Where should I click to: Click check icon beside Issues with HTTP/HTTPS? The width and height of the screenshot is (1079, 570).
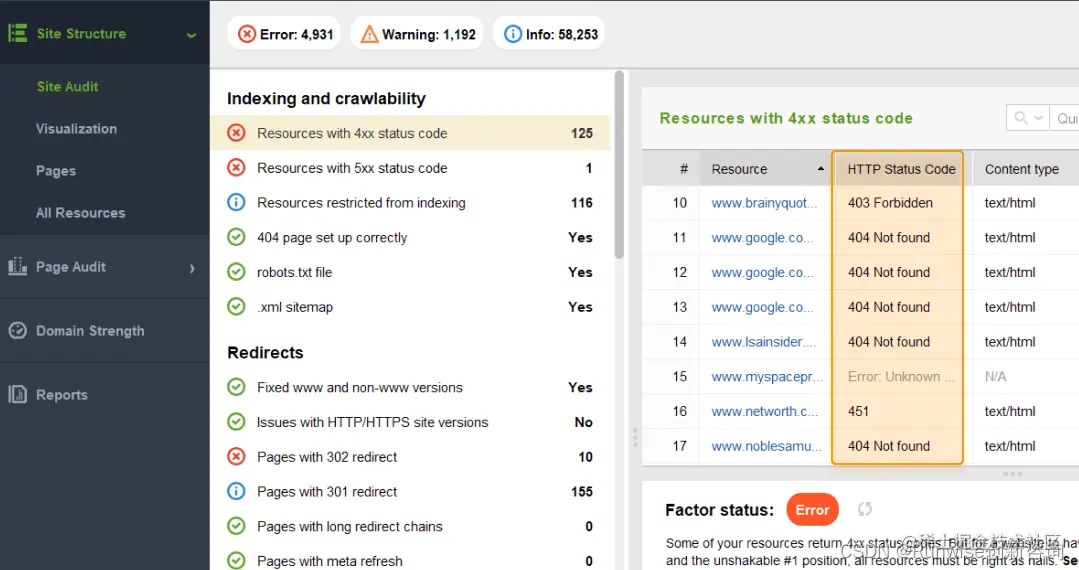coord(236,422)
